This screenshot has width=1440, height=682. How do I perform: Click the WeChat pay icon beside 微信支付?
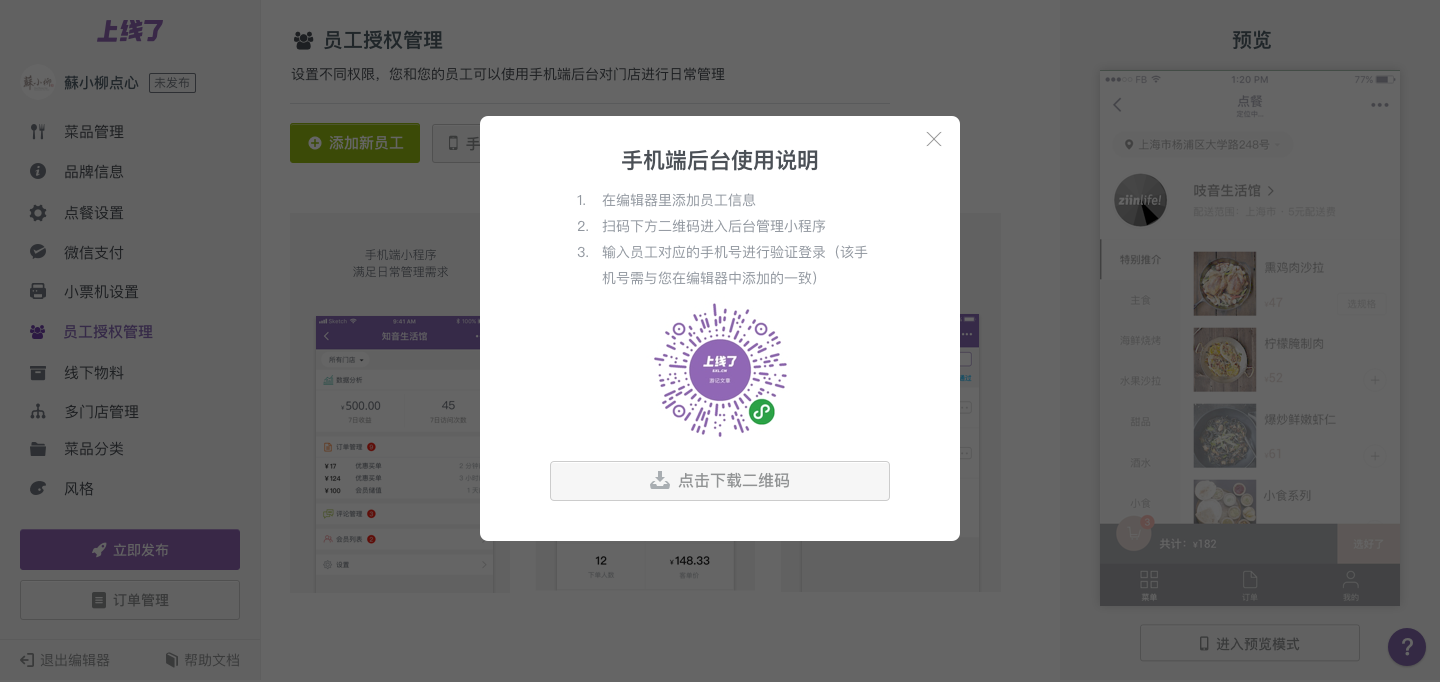click(38, 252)
